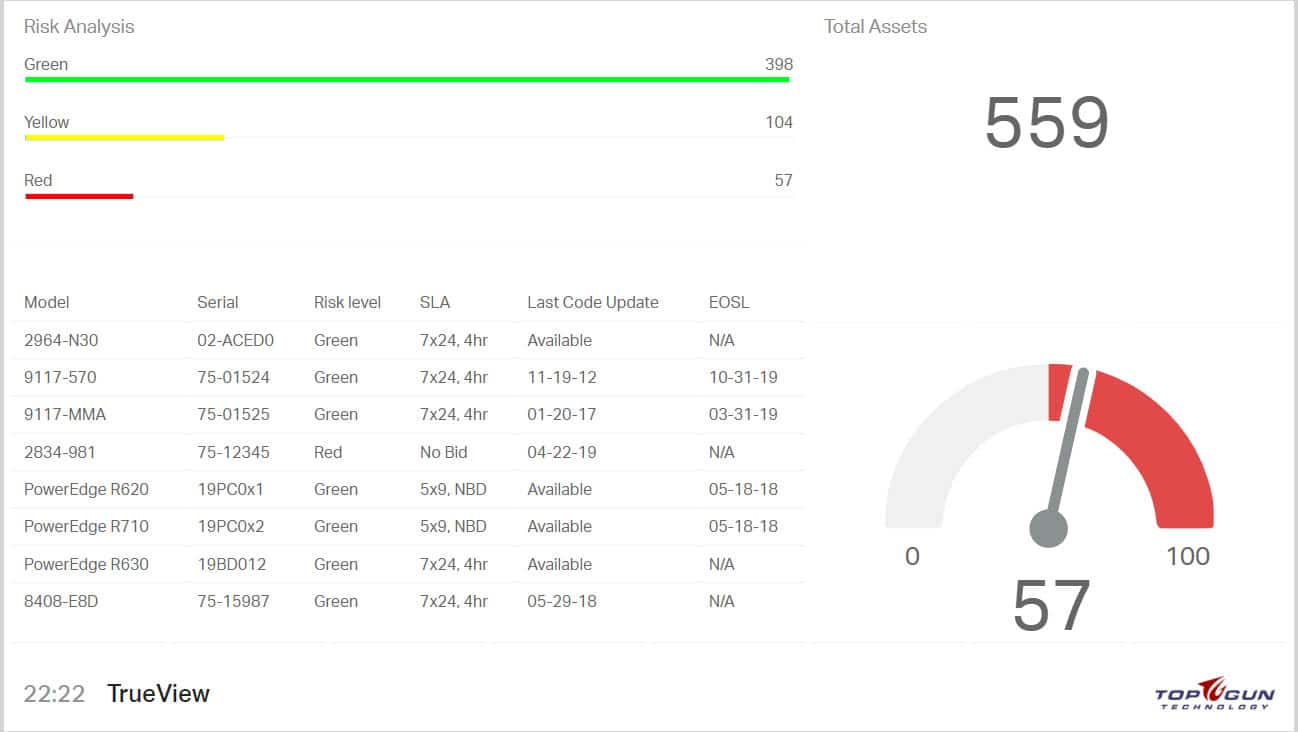Image resolution: width=1298 pixels, height=732 pixels.
Task: Select the green risk progress bar
Action: pyautogui.click(x=407, y=79)
